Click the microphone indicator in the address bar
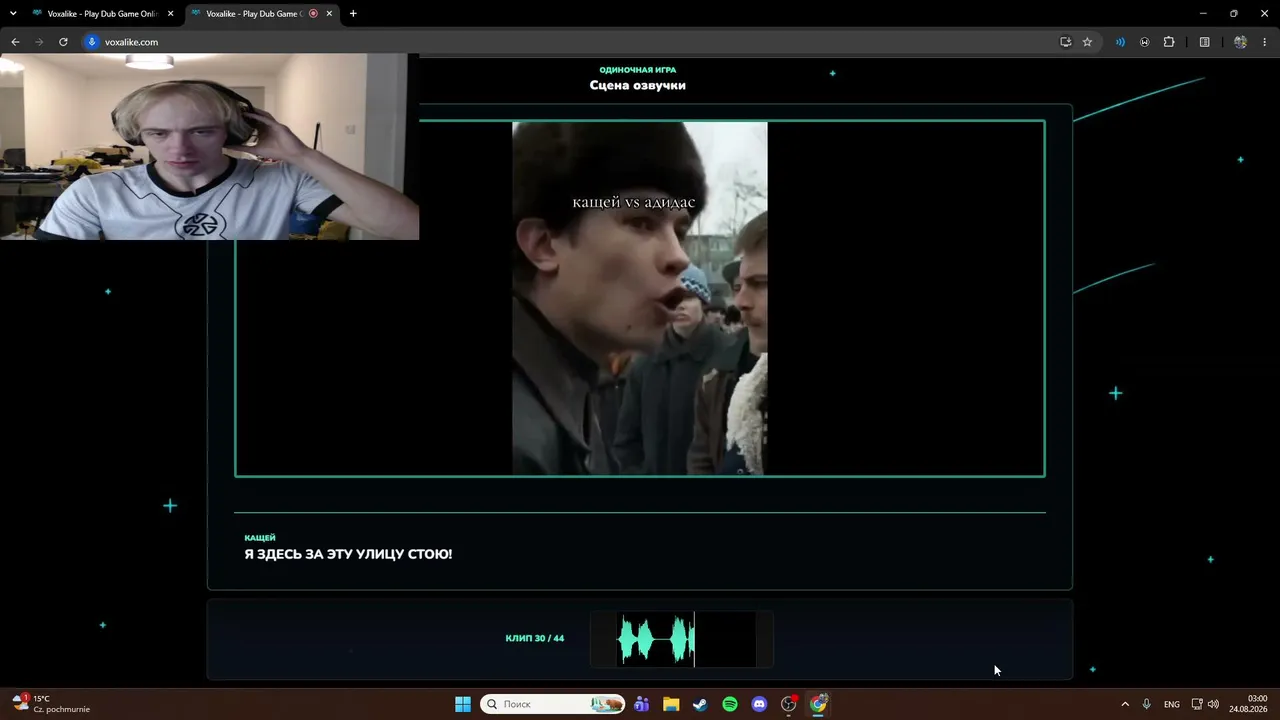 pyautogui.click(x=92, y=42)
